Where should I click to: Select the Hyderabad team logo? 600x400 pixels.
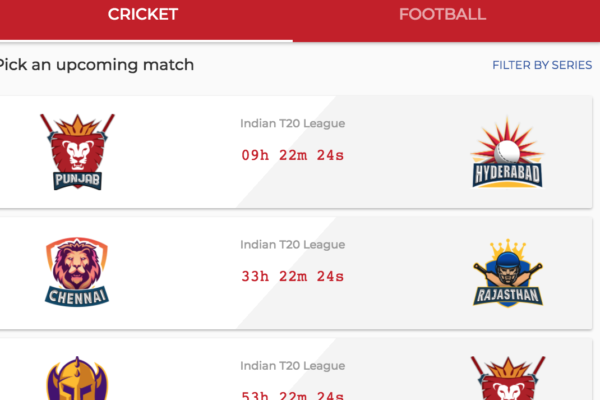click(x=507, y=153)
